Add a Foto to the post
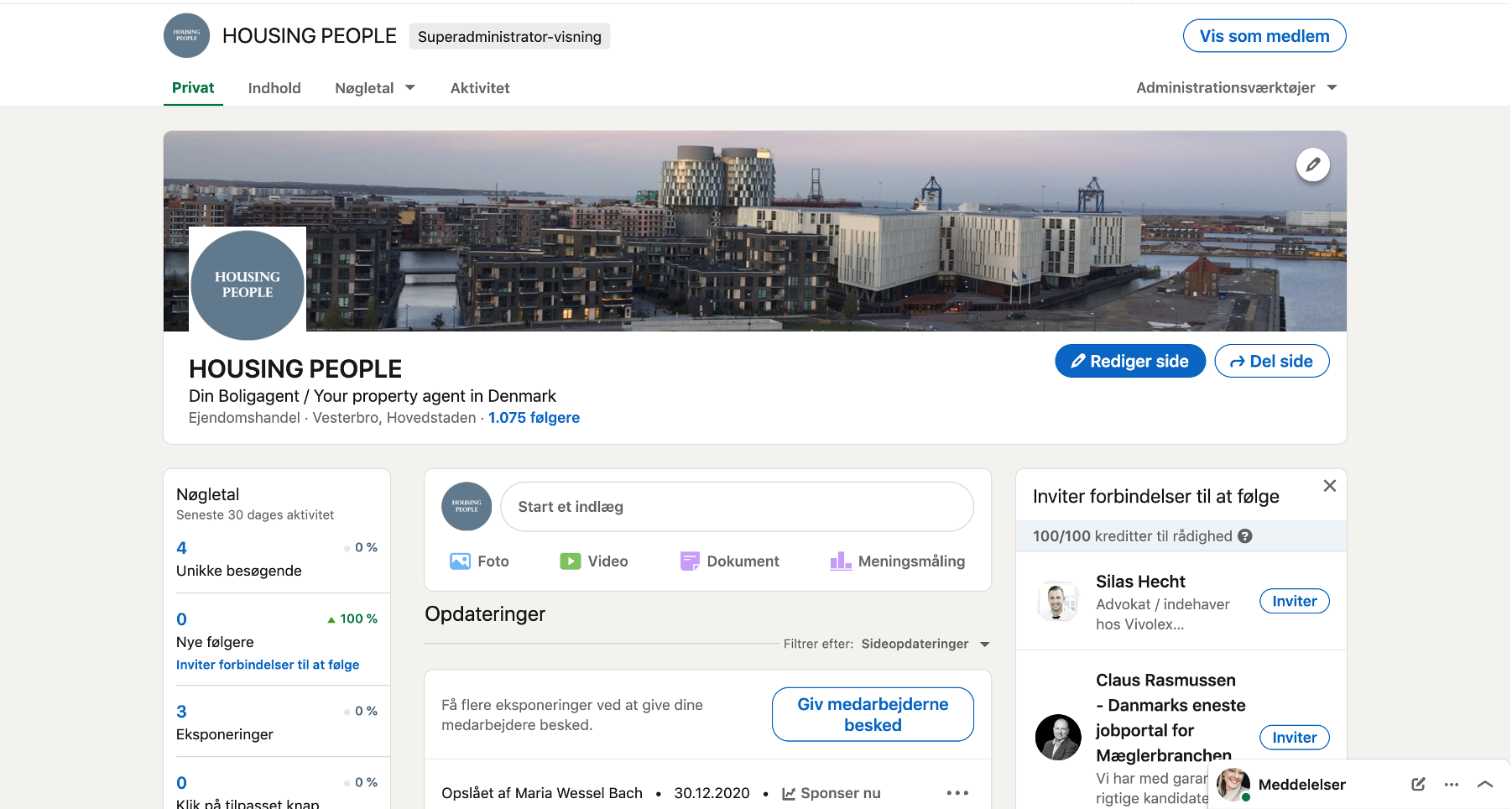This screenshot has height=809, width=1512. pos(479,561)
